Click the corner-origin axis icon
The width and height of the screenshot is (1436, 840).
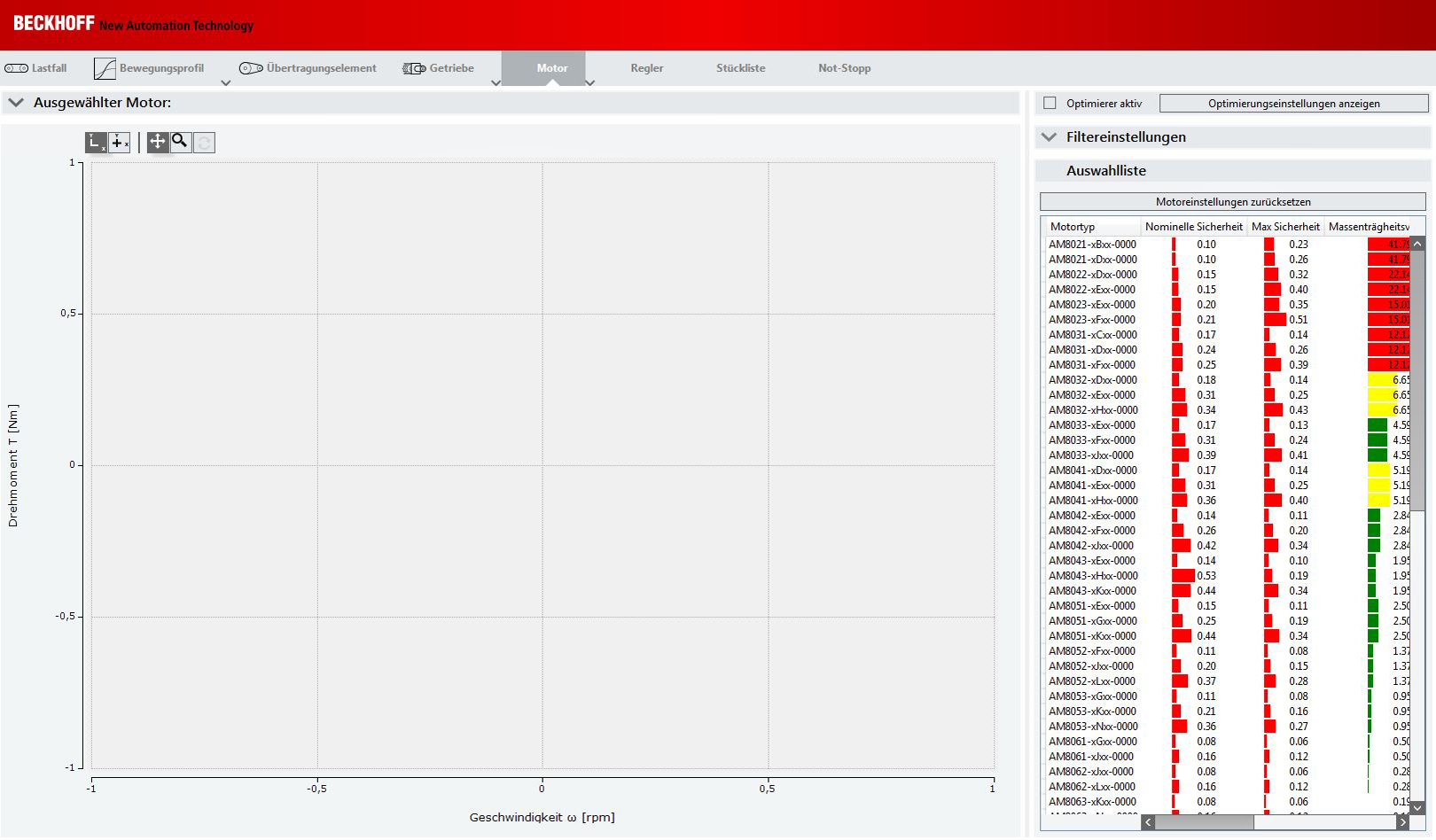(x=96, y=142)
